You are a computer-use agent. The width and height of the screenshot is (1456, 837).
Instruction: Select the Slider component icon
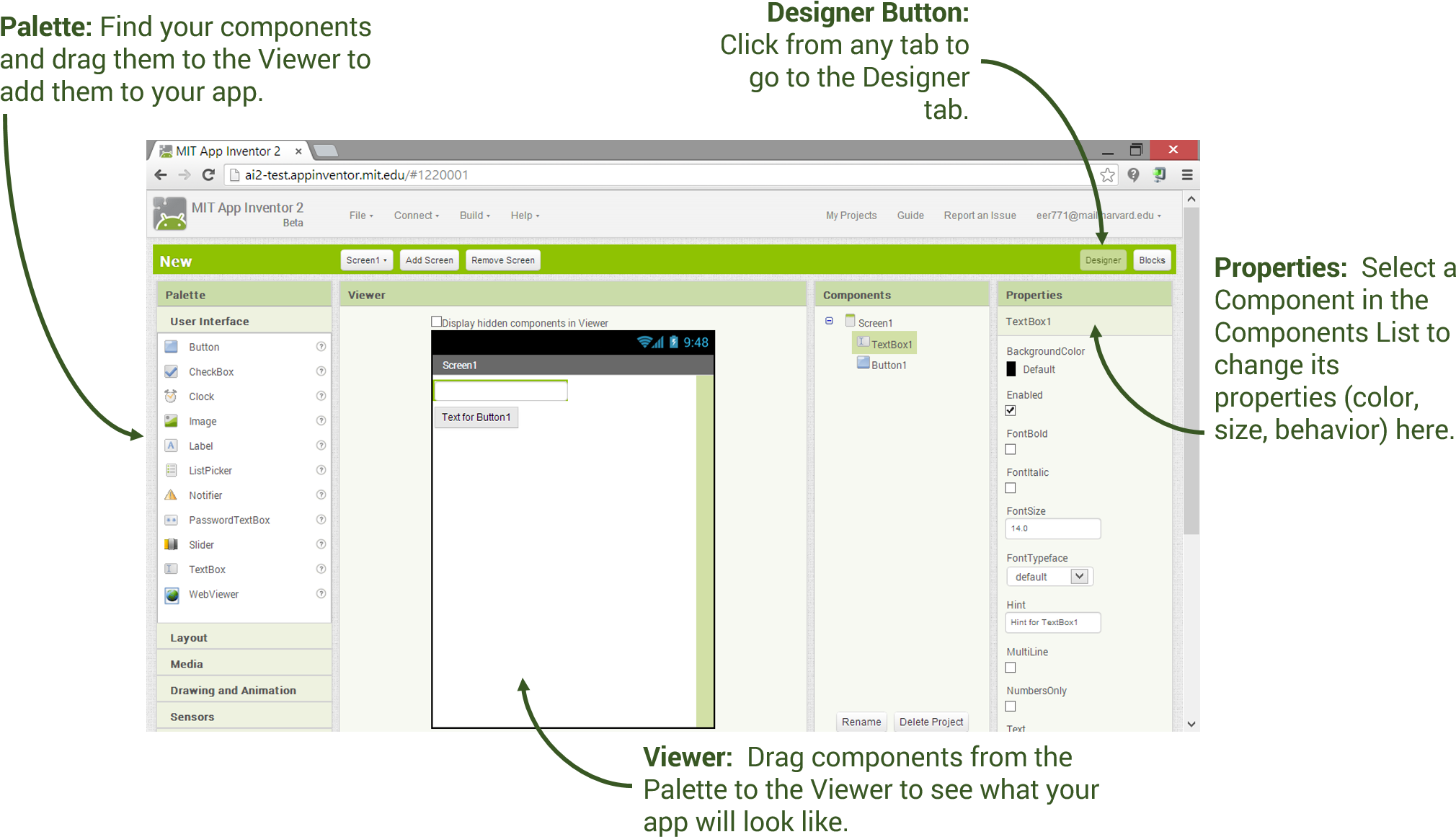(x=171, y=544)
